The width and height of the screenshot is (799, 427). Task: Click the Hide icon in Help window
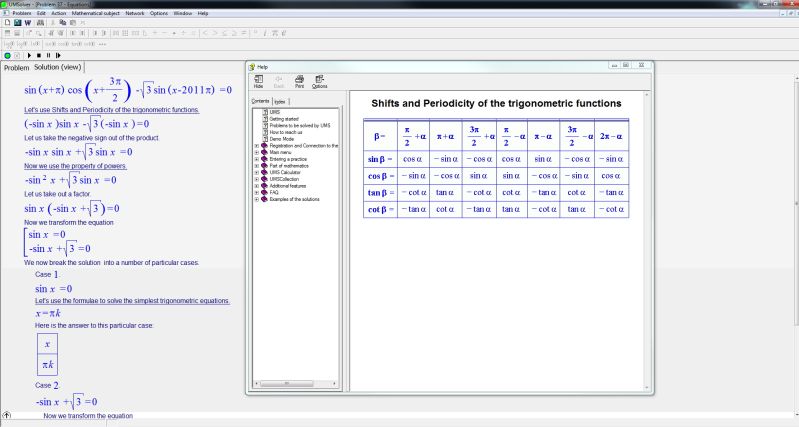pyautogui.click(x=258, y=82)
